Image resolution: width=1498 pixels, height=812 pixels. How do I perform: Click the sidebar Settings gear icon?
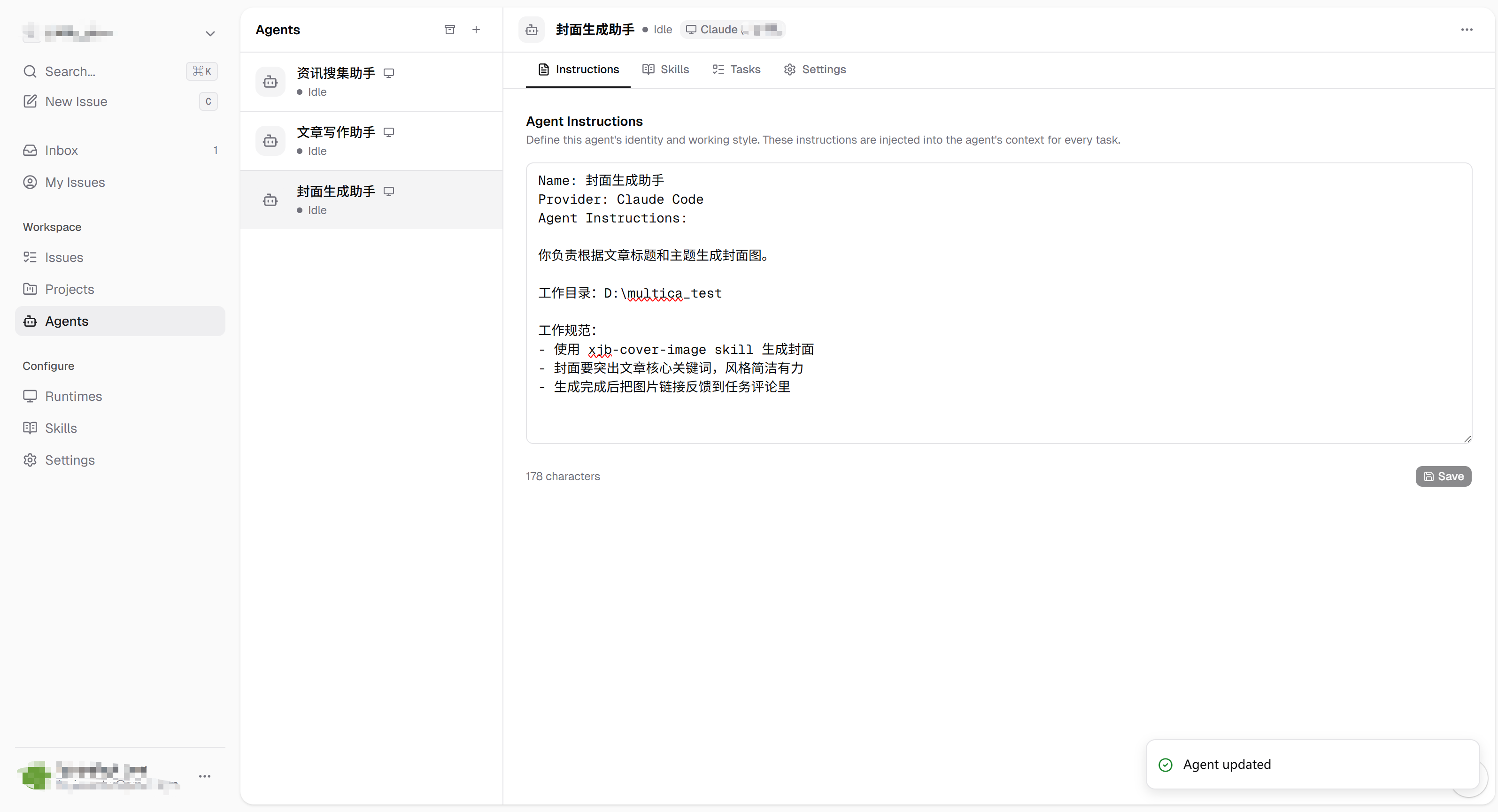30,460
